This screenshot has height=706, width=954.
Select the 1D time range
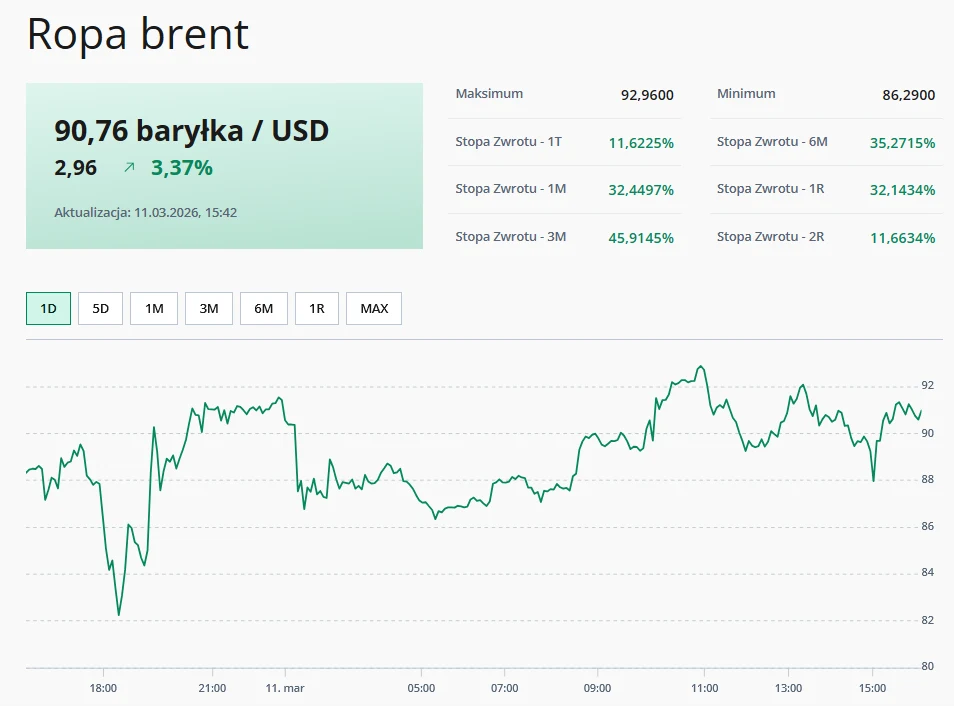point(47,308)
